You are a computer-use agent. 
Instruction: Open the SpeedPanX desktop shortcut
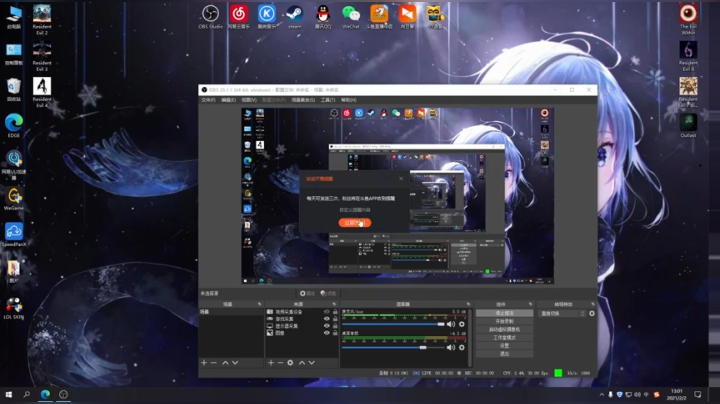14,235
